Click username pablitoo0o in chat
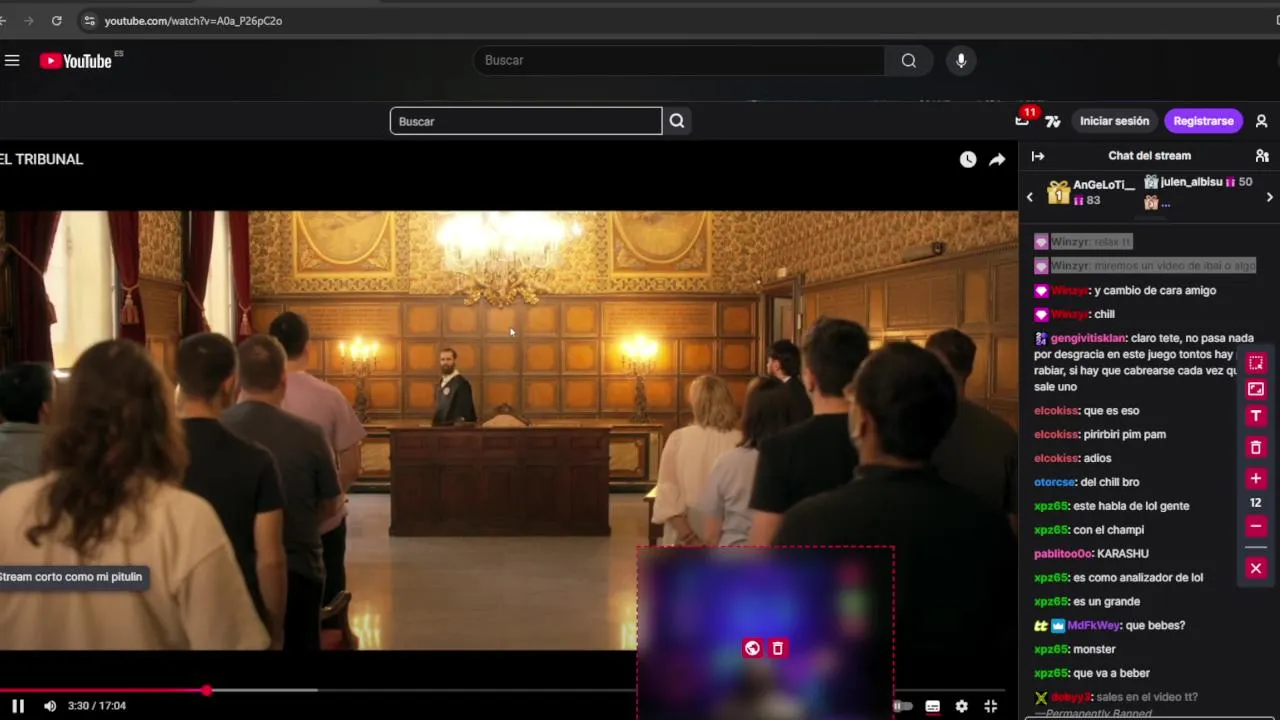This screenshot has height=720, width=1280. [x=1063, y=554]
